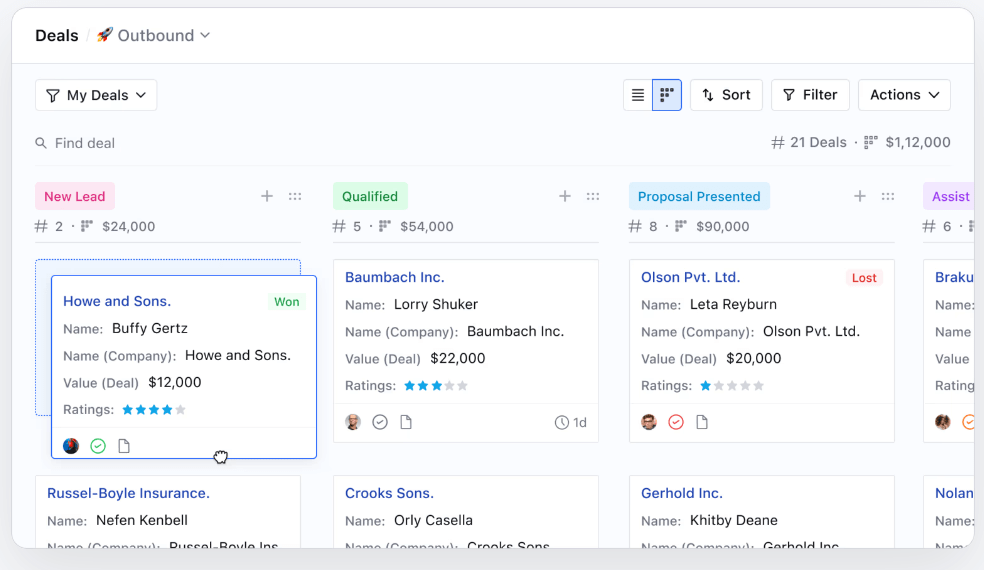
Task: Open notes document icon on Baumbach Inc. card
Action: pos(406,422)
